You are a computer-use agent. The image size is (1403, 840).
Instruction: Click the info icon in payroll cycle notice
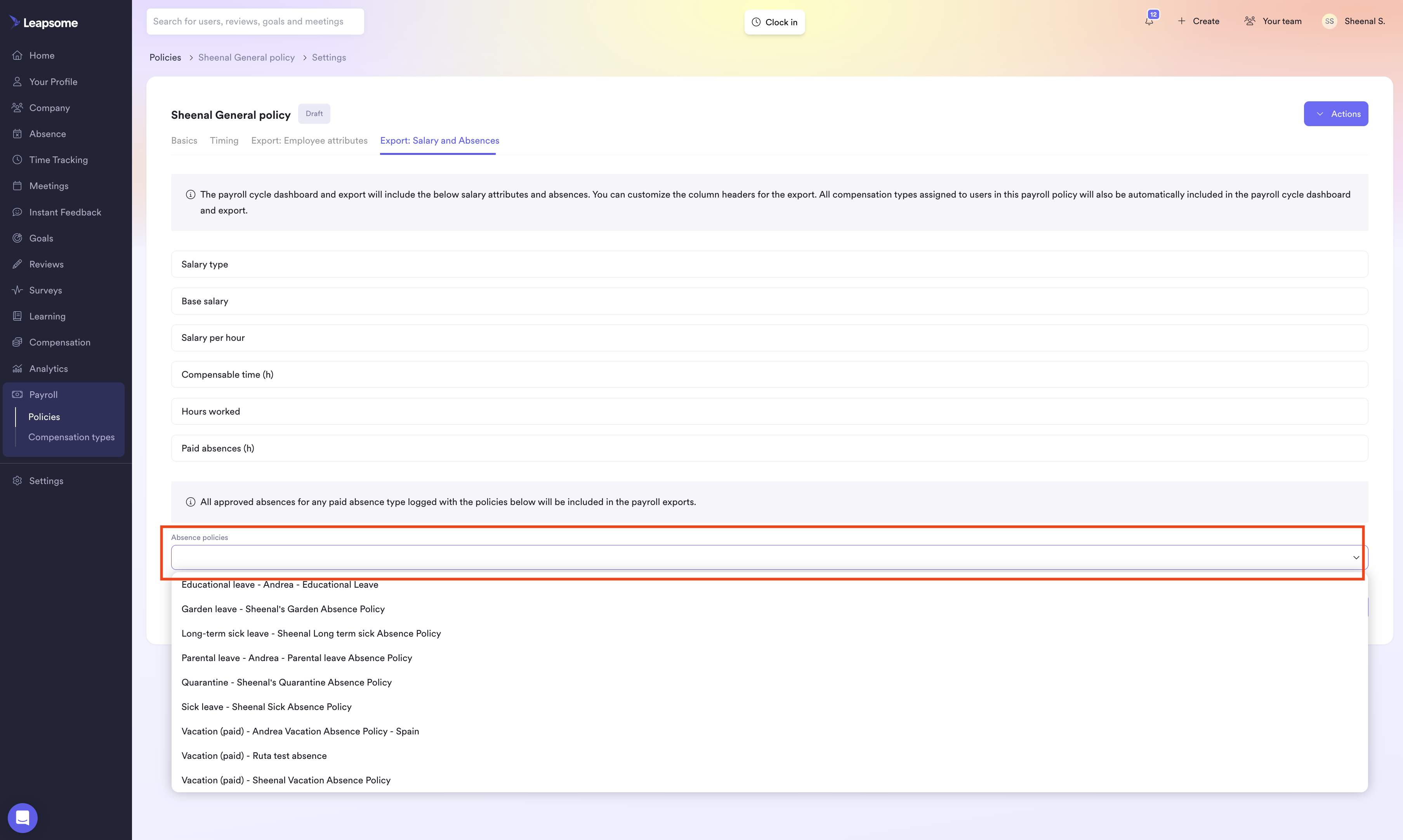coord(191,194)
